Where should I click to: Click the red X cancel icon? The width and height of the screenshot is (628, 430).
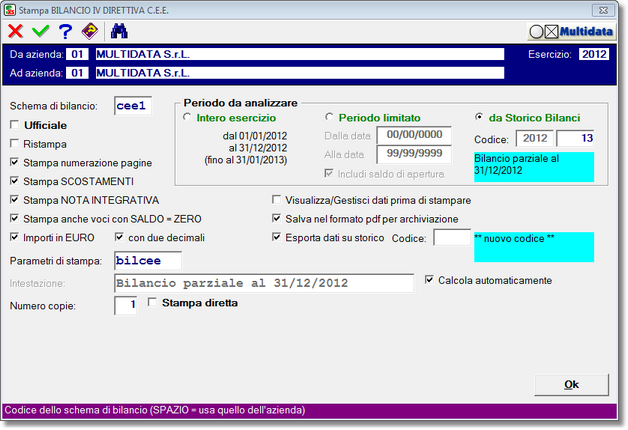pyautogui.click(x=16, y=31)
